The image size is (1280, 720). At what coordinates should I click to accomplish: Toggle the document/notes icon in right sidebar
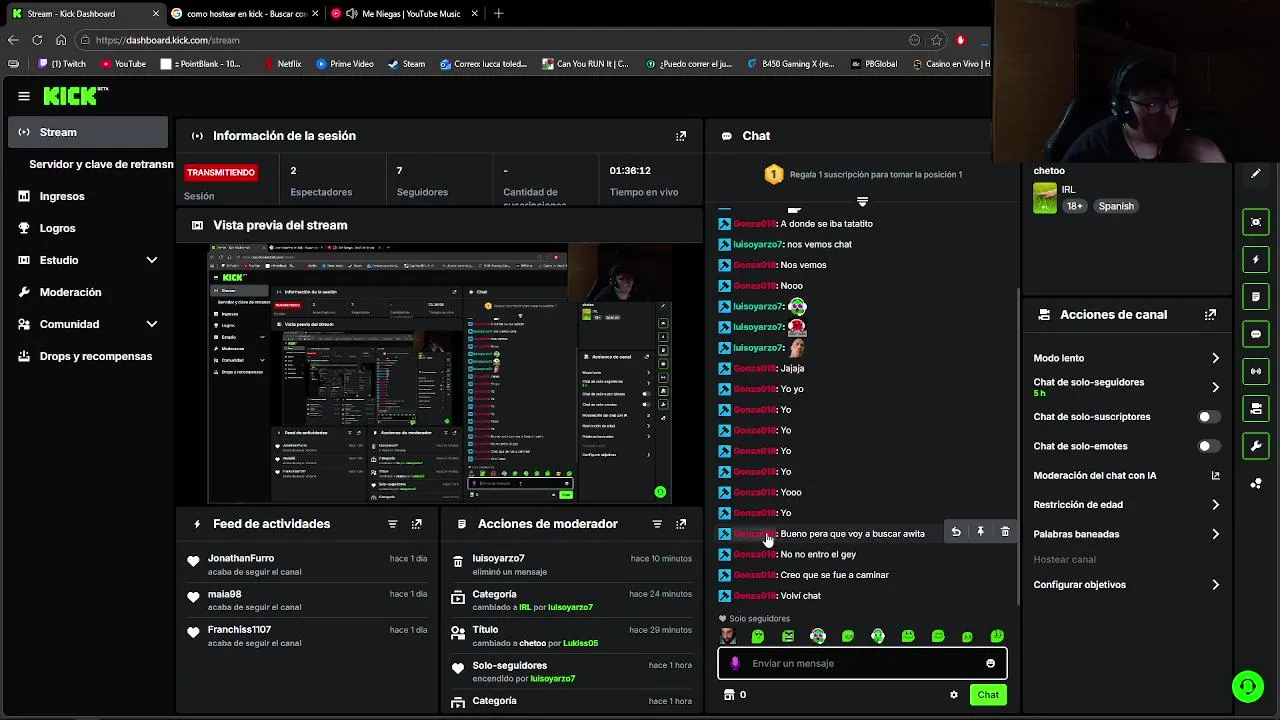pos(1256,297)
